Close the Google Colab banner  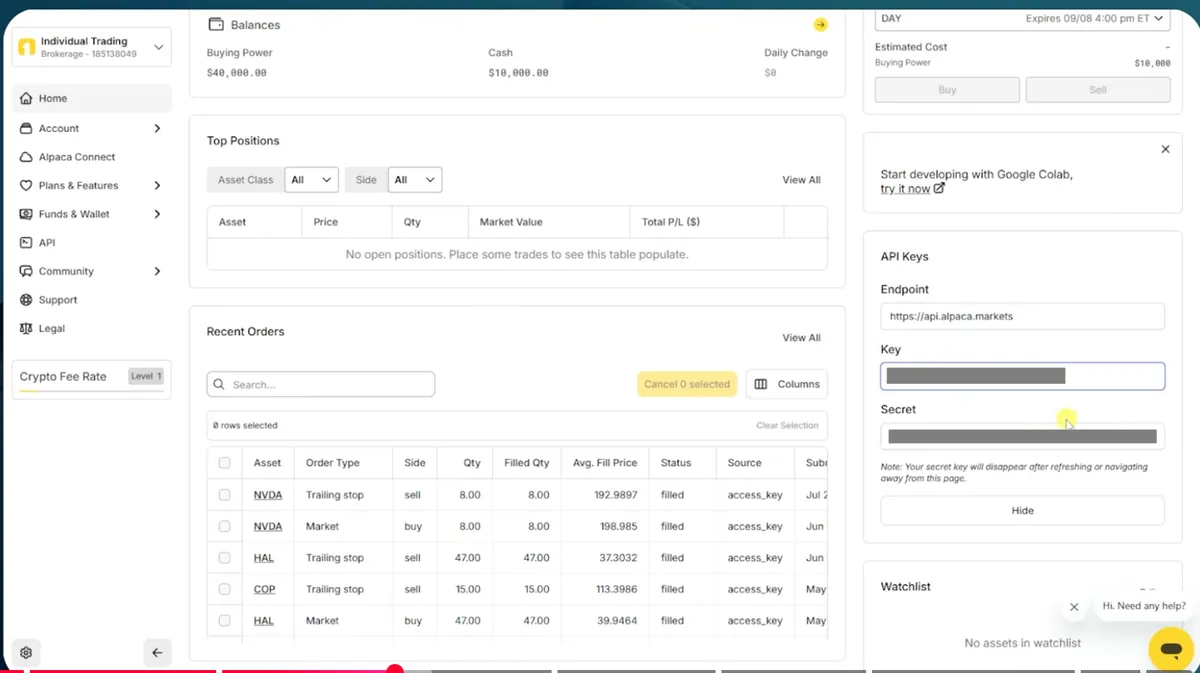1165,149
